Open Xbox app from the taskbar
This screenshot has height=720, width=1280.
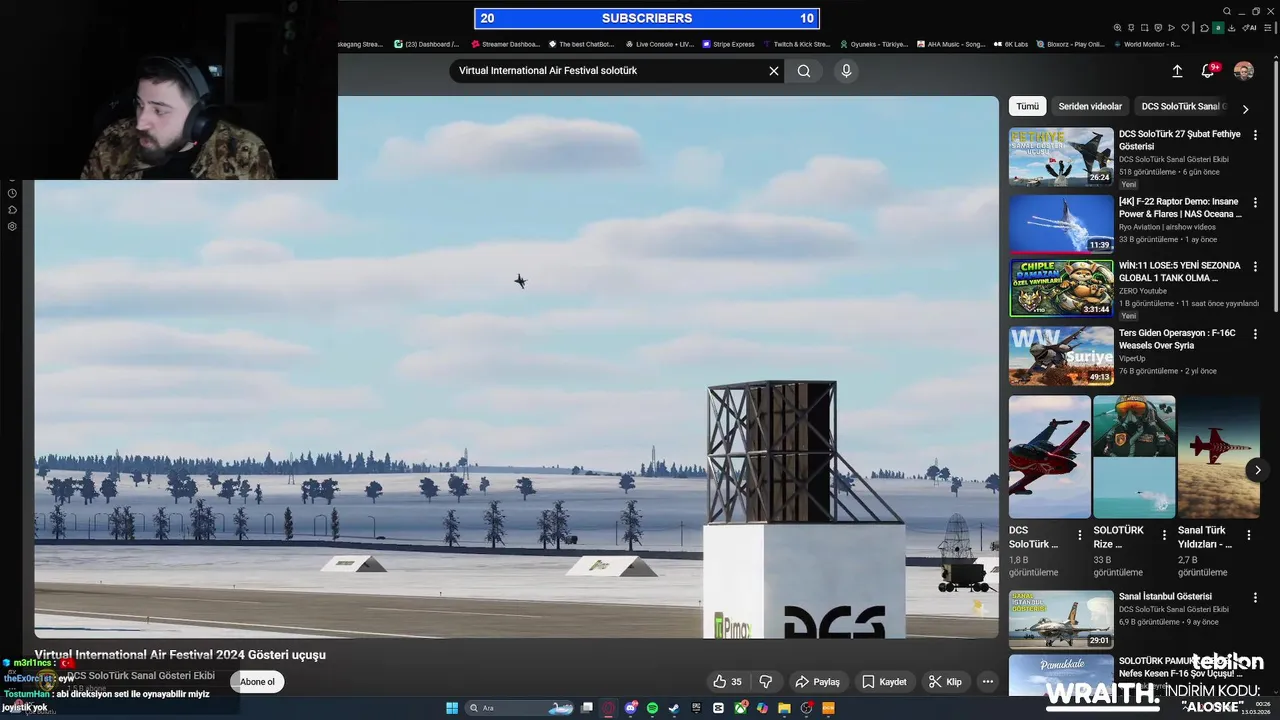pos(741,708)
